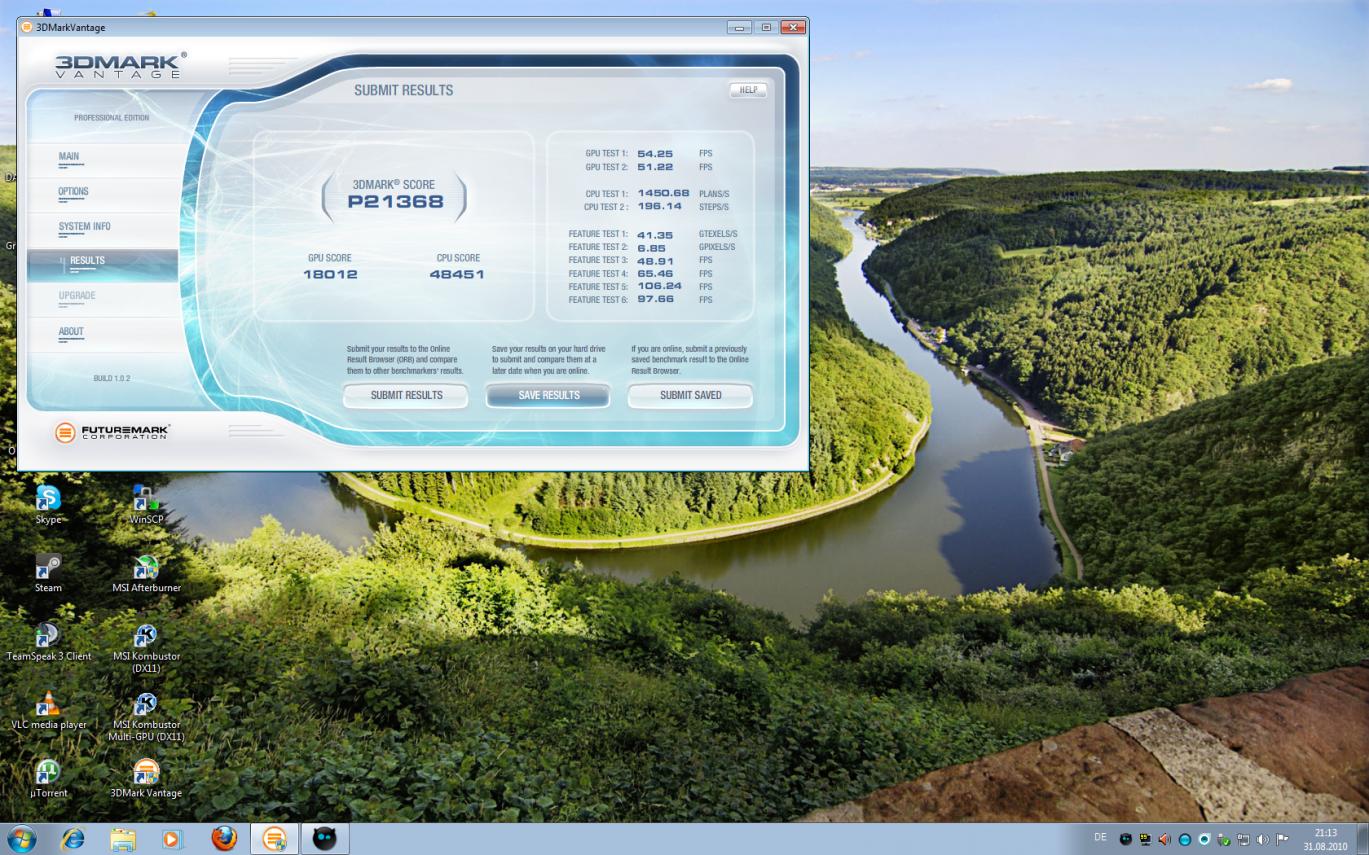Launch Firefox from the taskbar

(224, 838)
